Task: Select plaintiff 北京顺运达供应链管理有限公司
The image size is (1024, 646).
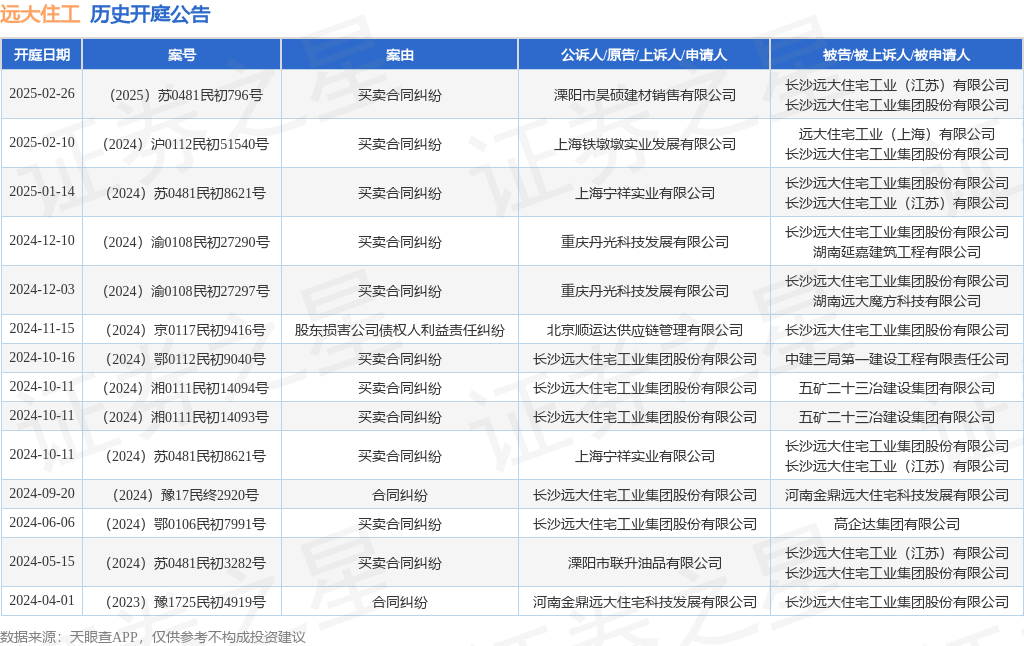Action: [645, 331]
